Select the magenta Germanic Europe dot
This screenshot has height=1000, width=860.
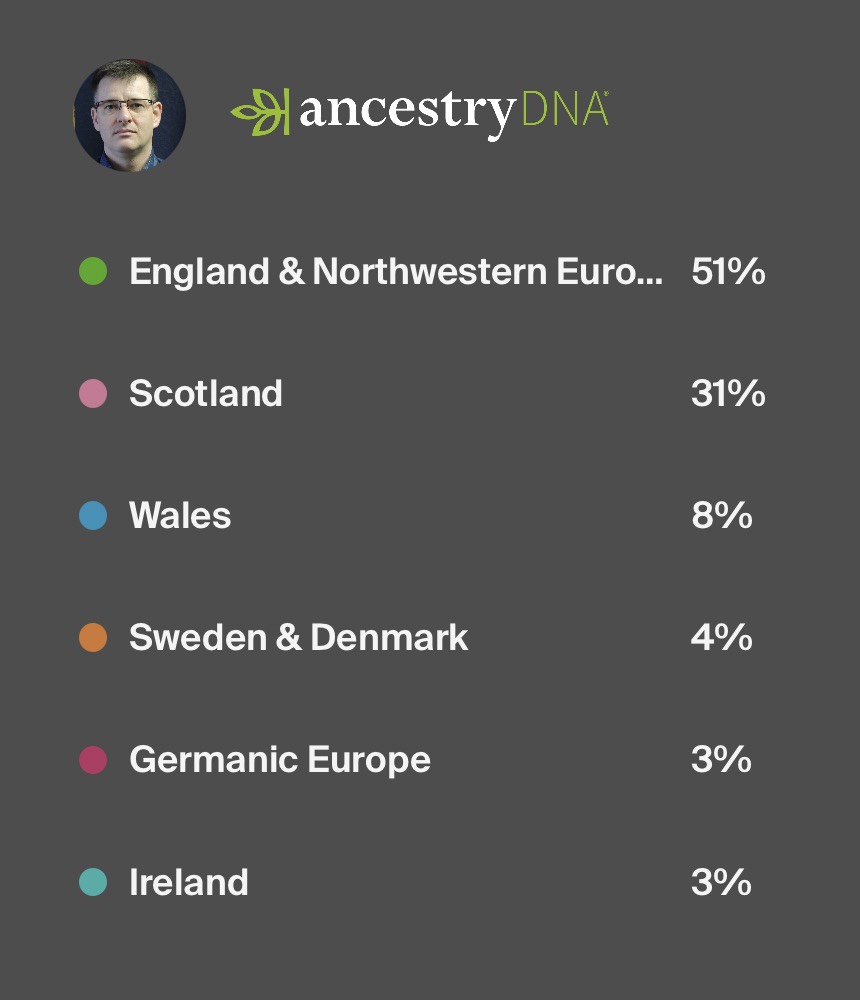click(93, 760)
